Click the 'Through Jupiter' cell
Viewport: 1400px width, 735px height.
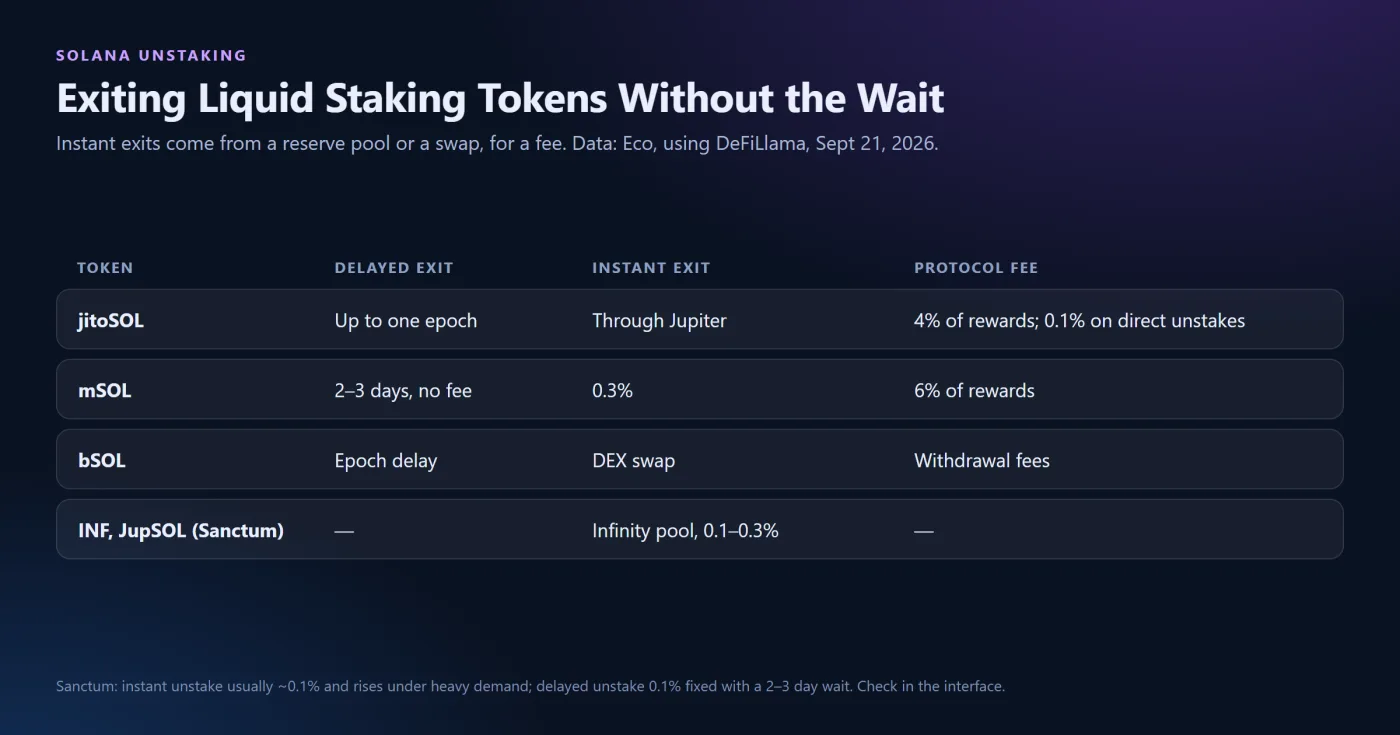659,321
